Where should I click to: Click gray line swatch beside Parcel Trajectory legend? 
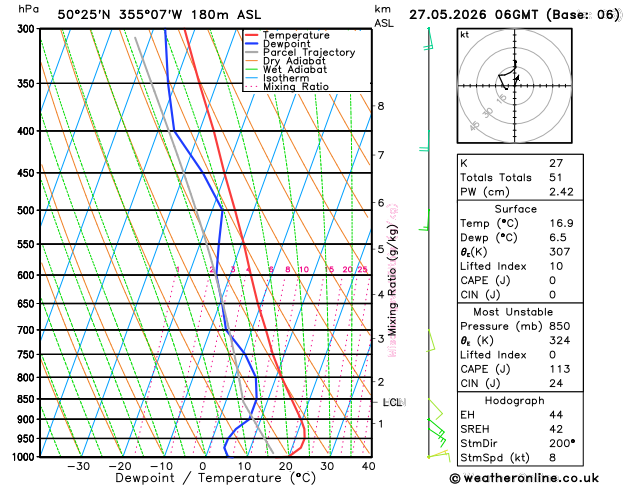[x=252, y=52]
